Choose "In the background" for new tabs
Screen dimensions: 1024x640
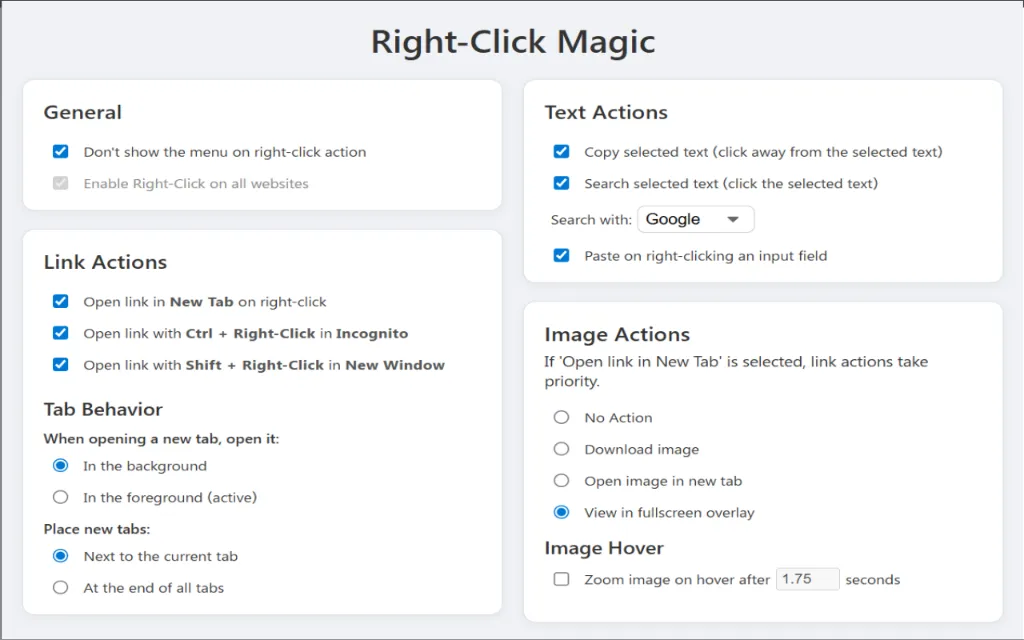click(x=60, y=465)
